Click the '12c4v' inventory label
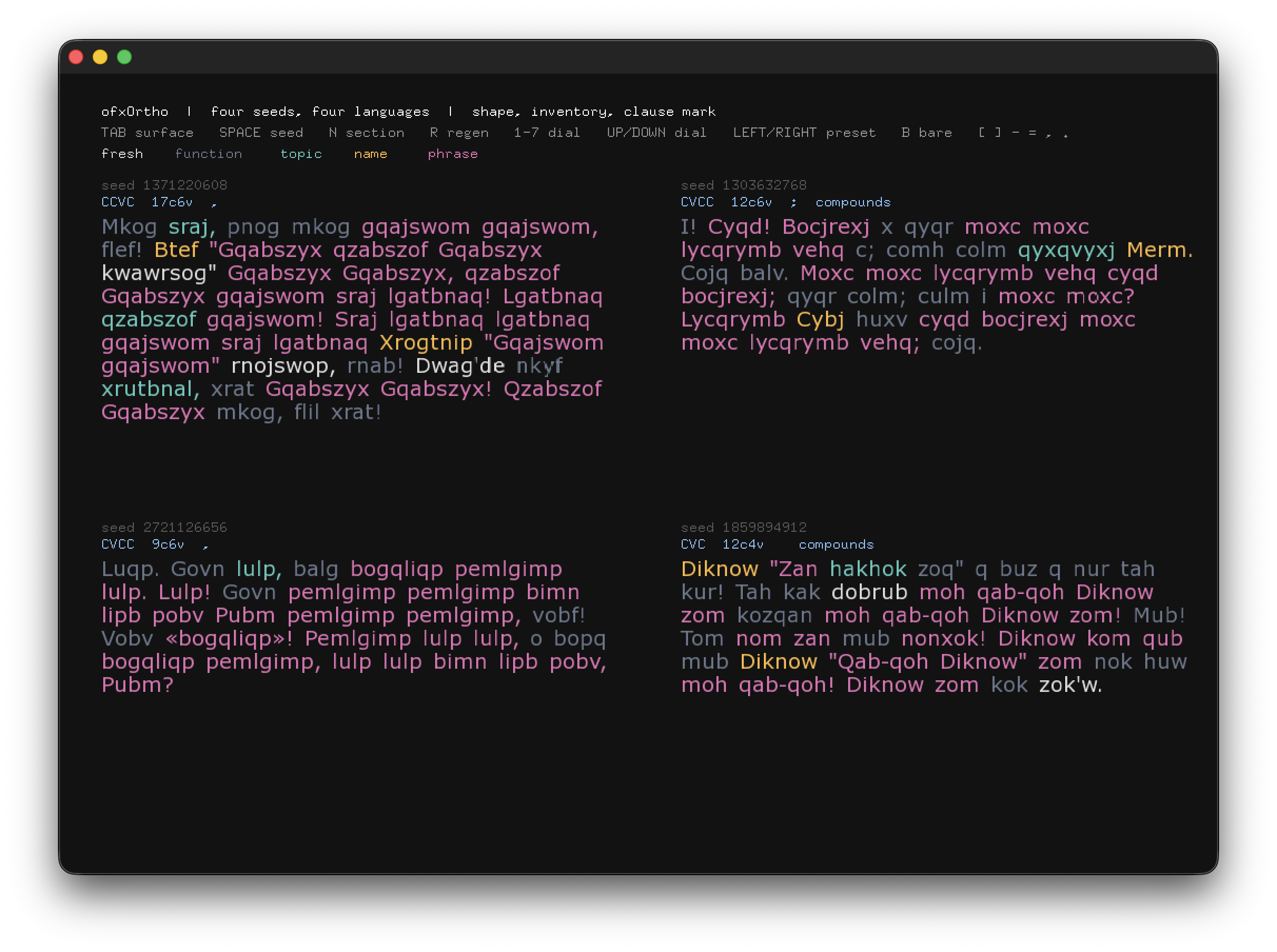The width and height of the screenshot is (1277, 952). tap(743, 544)
